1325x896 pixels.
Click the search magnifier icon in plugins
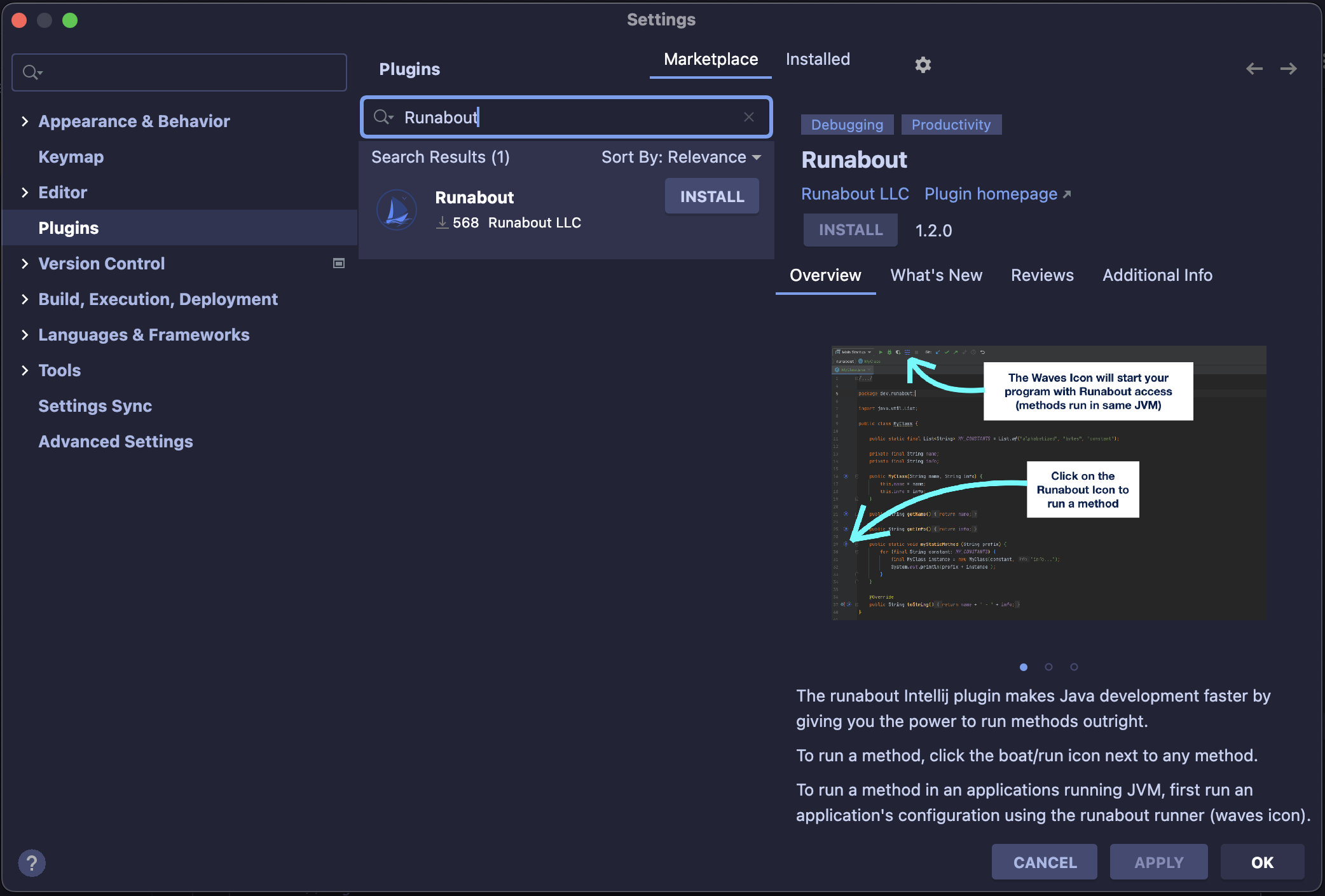coord(383,117)
